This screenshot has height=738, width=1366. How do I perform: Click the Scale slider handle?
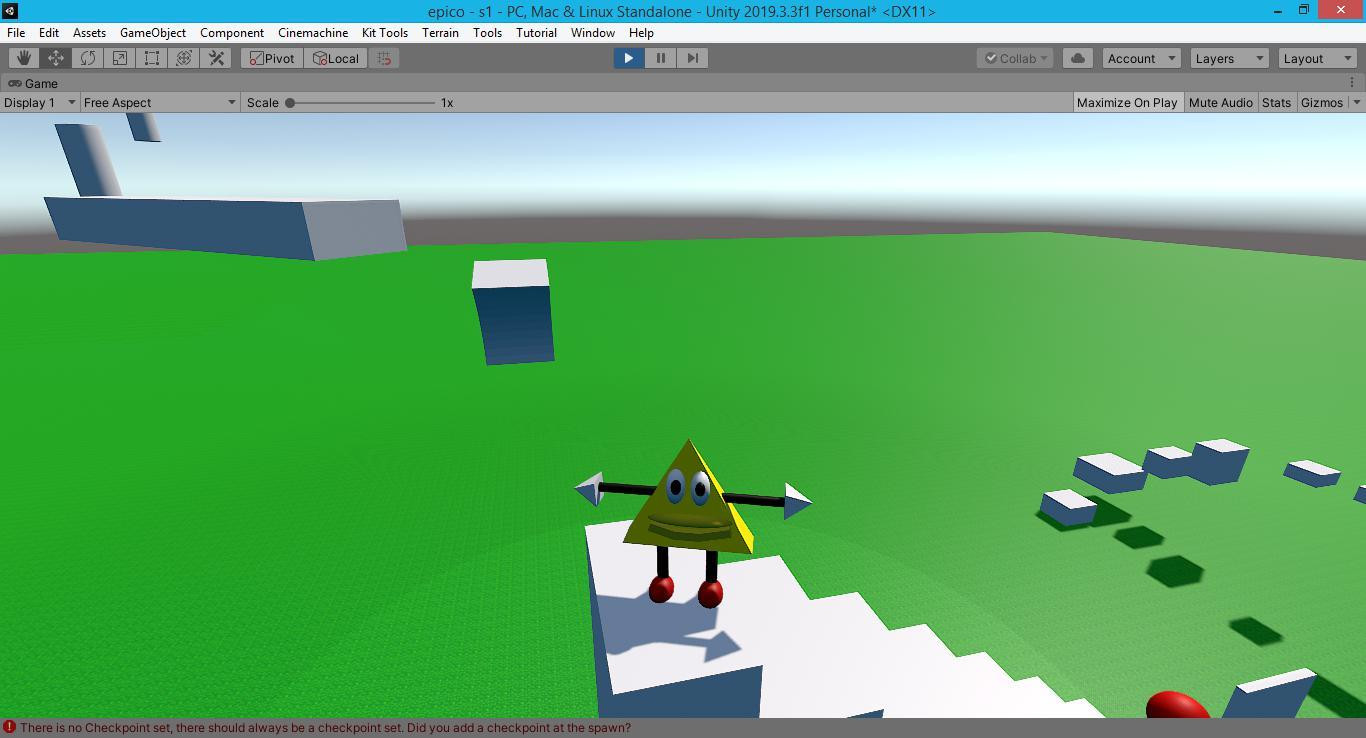290,102
